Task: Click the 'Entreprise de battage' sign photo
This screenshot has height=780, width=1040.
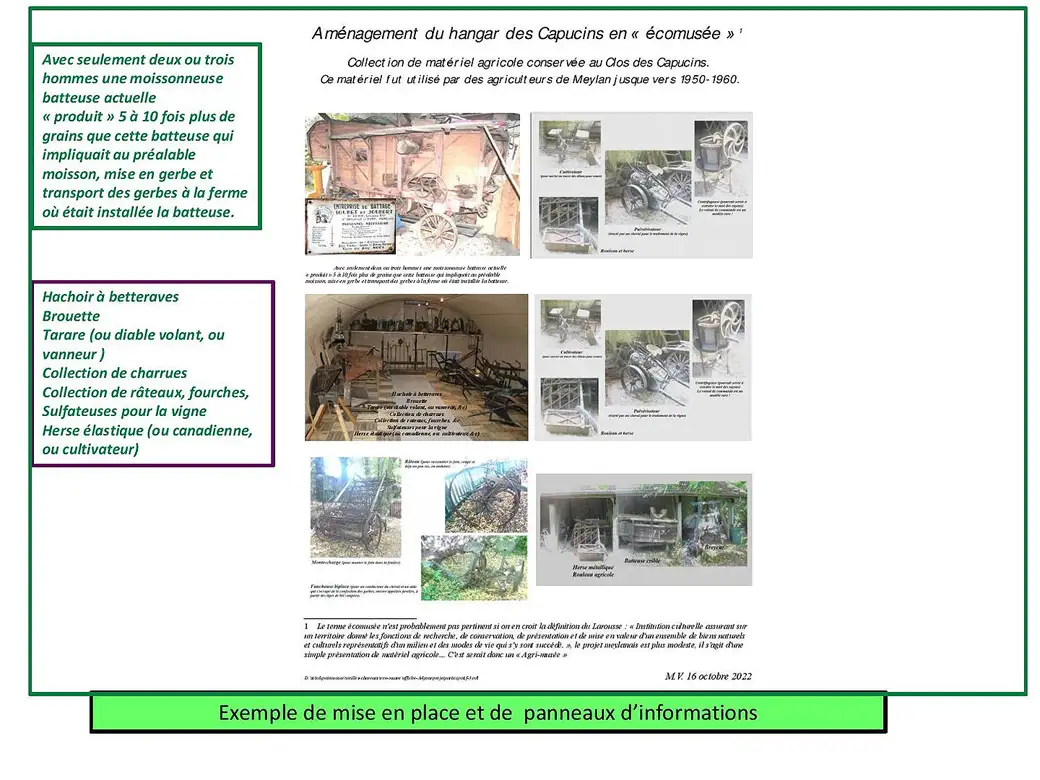Action: [x=351, y=228]
